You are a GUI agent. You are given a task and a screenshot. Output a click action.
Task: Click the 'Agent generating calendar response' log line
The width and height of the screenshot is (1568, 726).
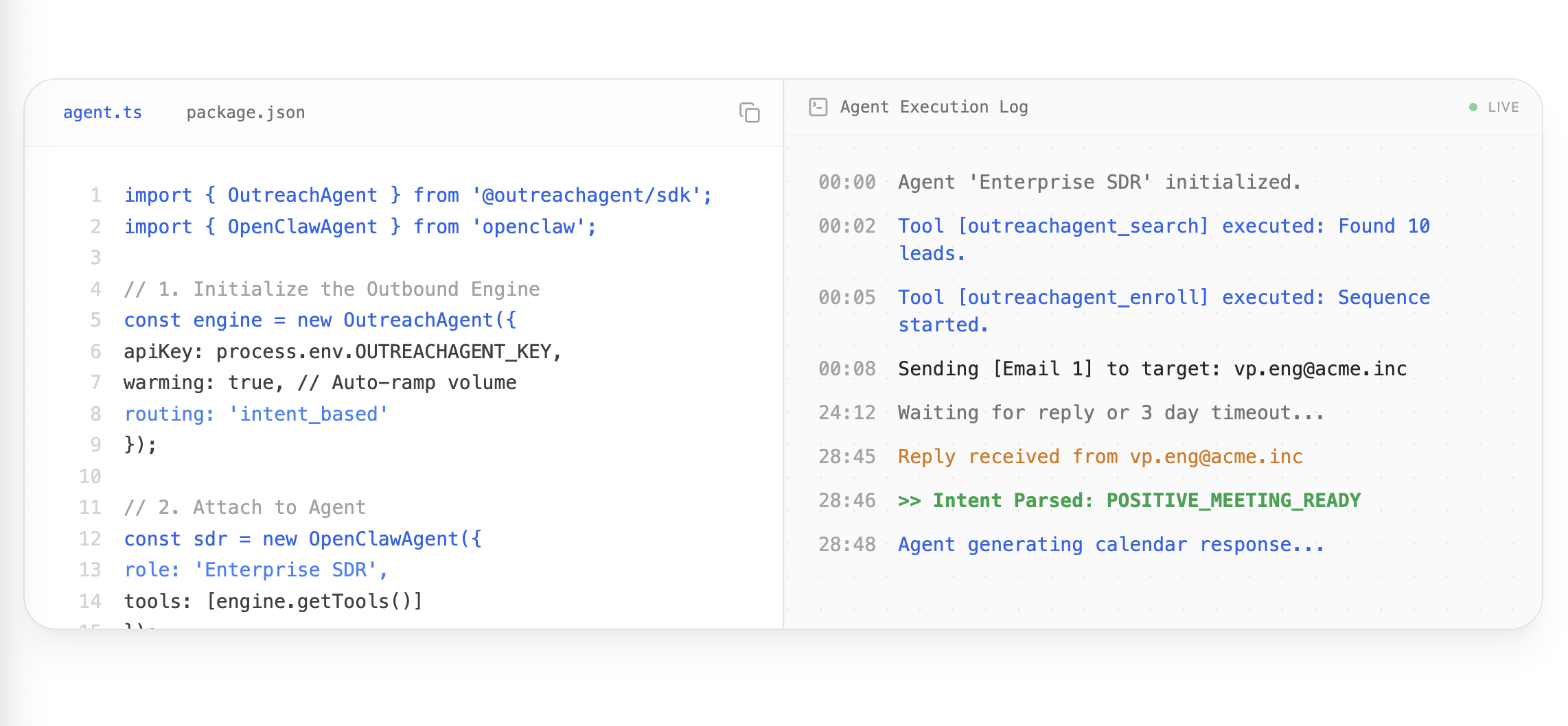tap(1110, 544)
